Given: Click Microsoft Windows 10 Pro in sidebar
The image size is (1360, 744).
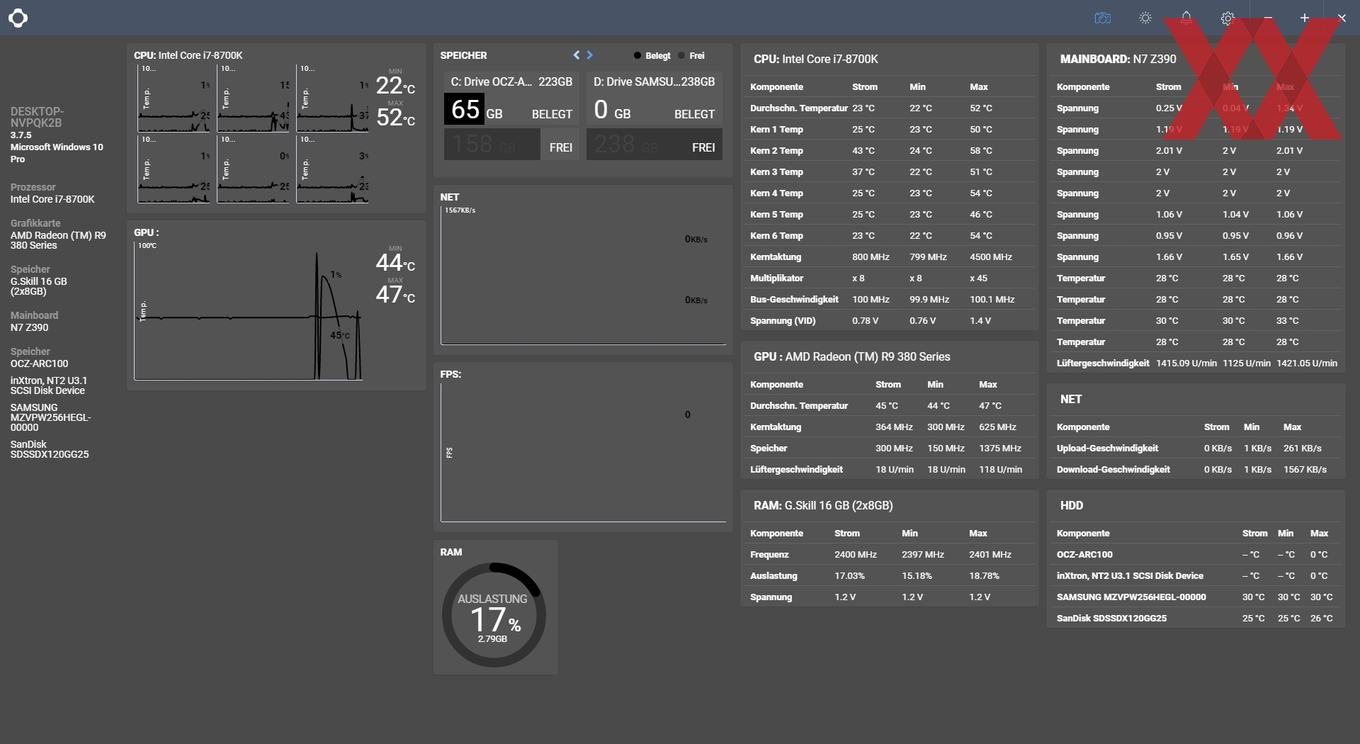Looking at the screenshot, I should click(x=56, y=153).
